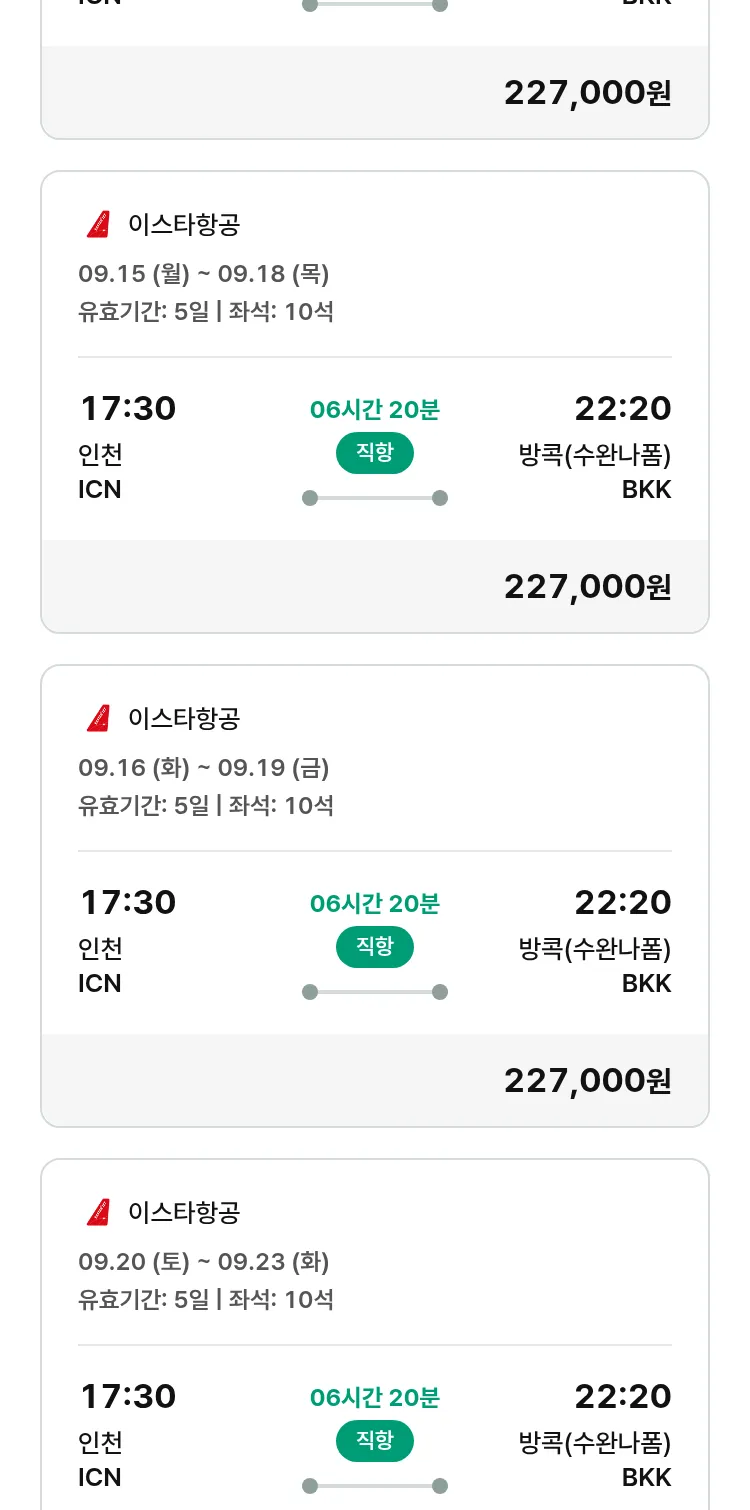Click 이스타항공 airline name in 09.15 card
The width and height of the screenshot is (750, 1510).
tap(184, 224)
